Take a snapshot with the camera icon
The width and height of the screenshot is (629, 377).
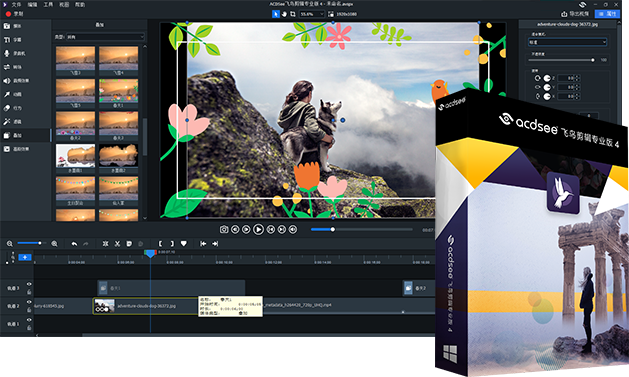tap(224, 229)
